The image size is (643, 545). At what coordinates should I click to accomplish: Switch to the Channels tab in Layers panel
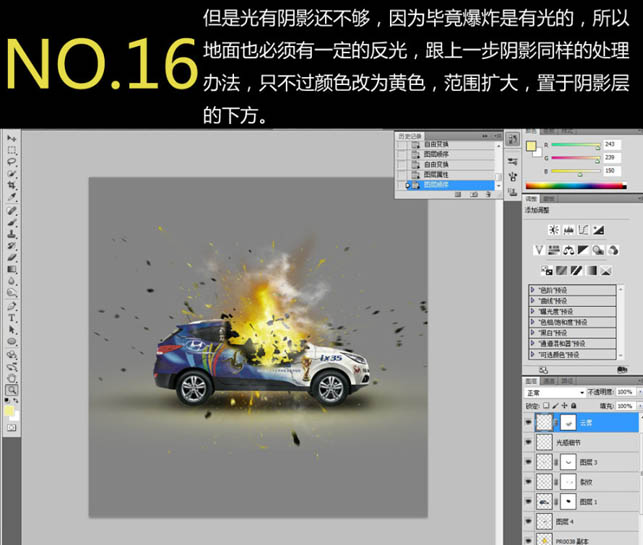click(549, 381)
